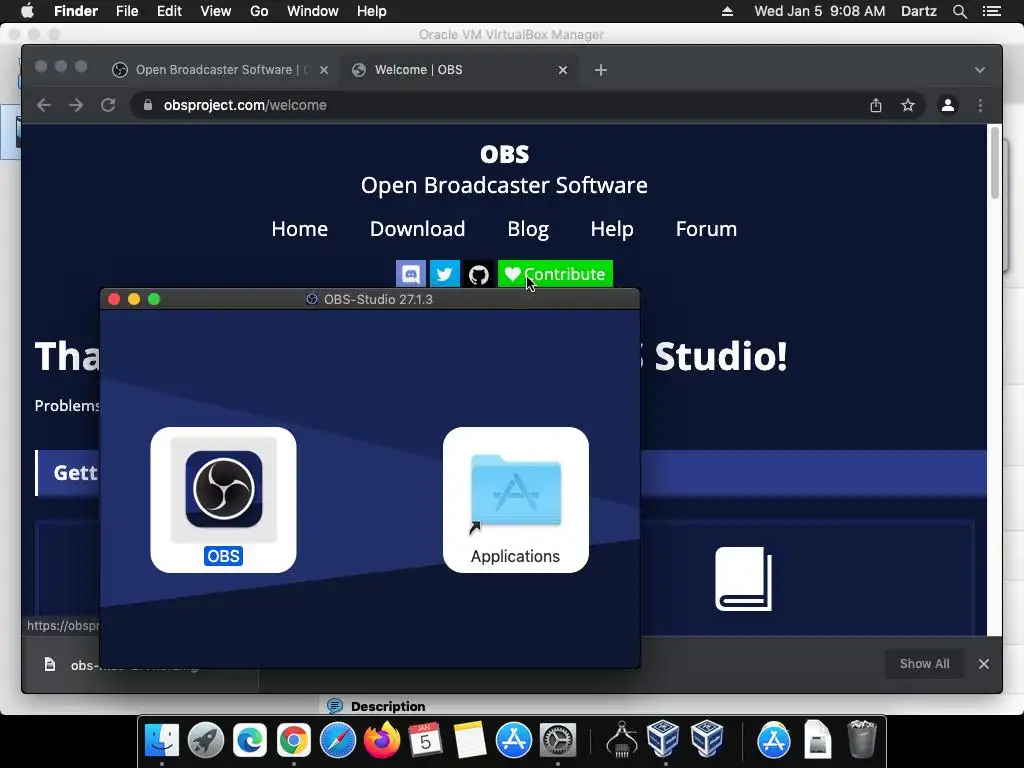Open the OBS Discord link icon
This screenshot has height=768, width=1024.
click(411, 274)
